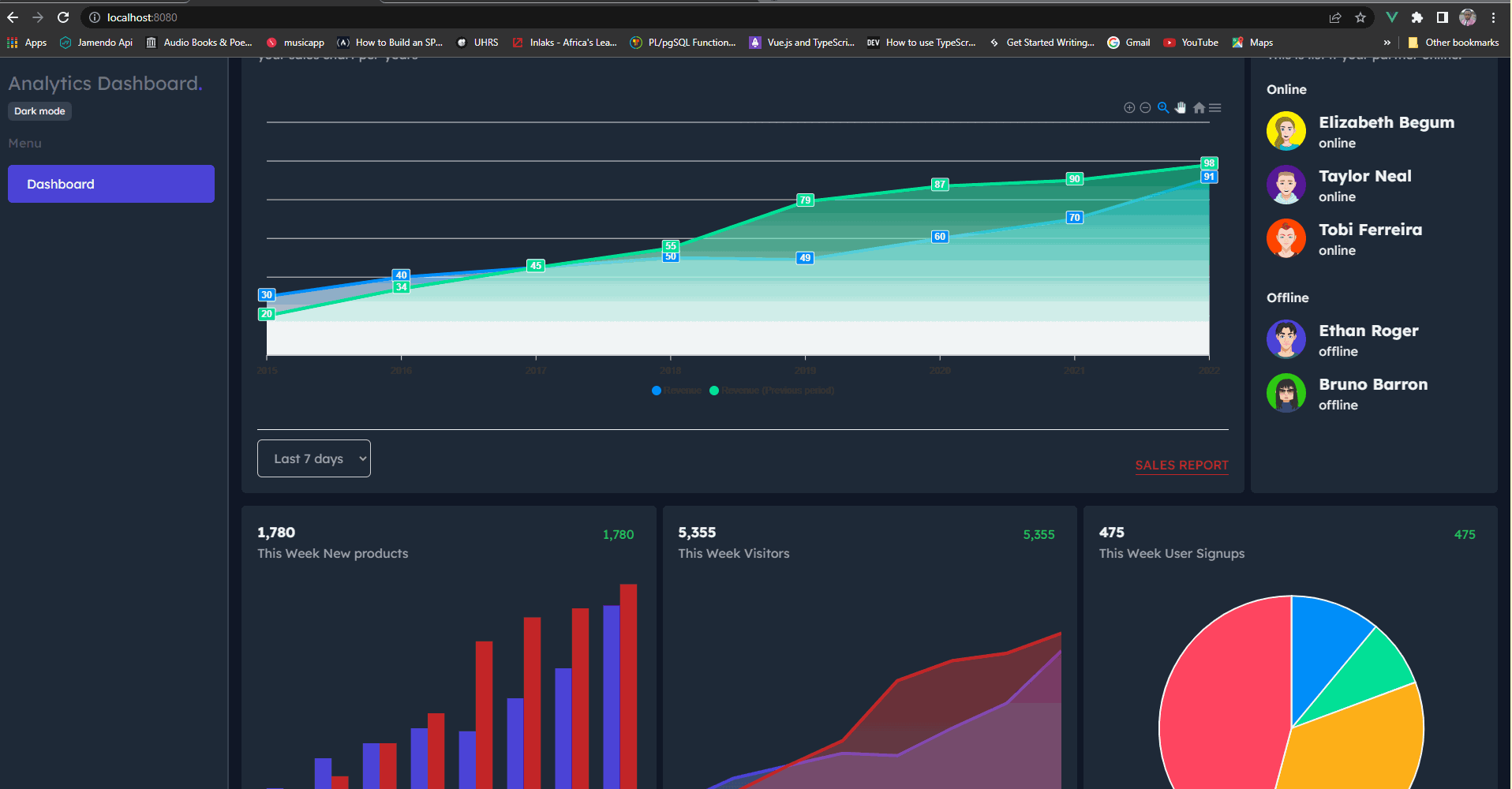Open the YouTube bookmark
The image size is (1512, 789).
tap(1191, 43)
